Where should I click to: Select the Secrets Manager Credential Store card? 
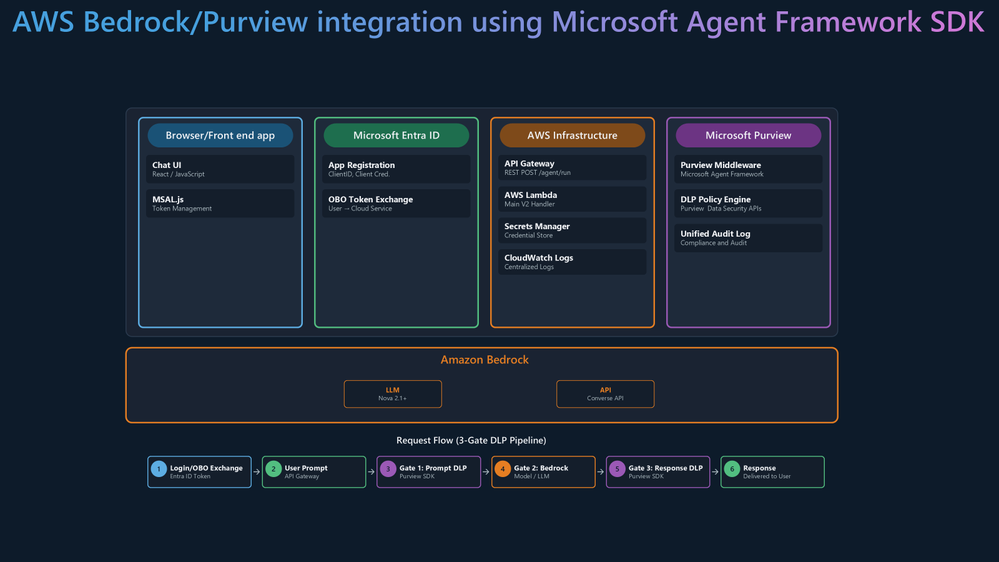572,230
